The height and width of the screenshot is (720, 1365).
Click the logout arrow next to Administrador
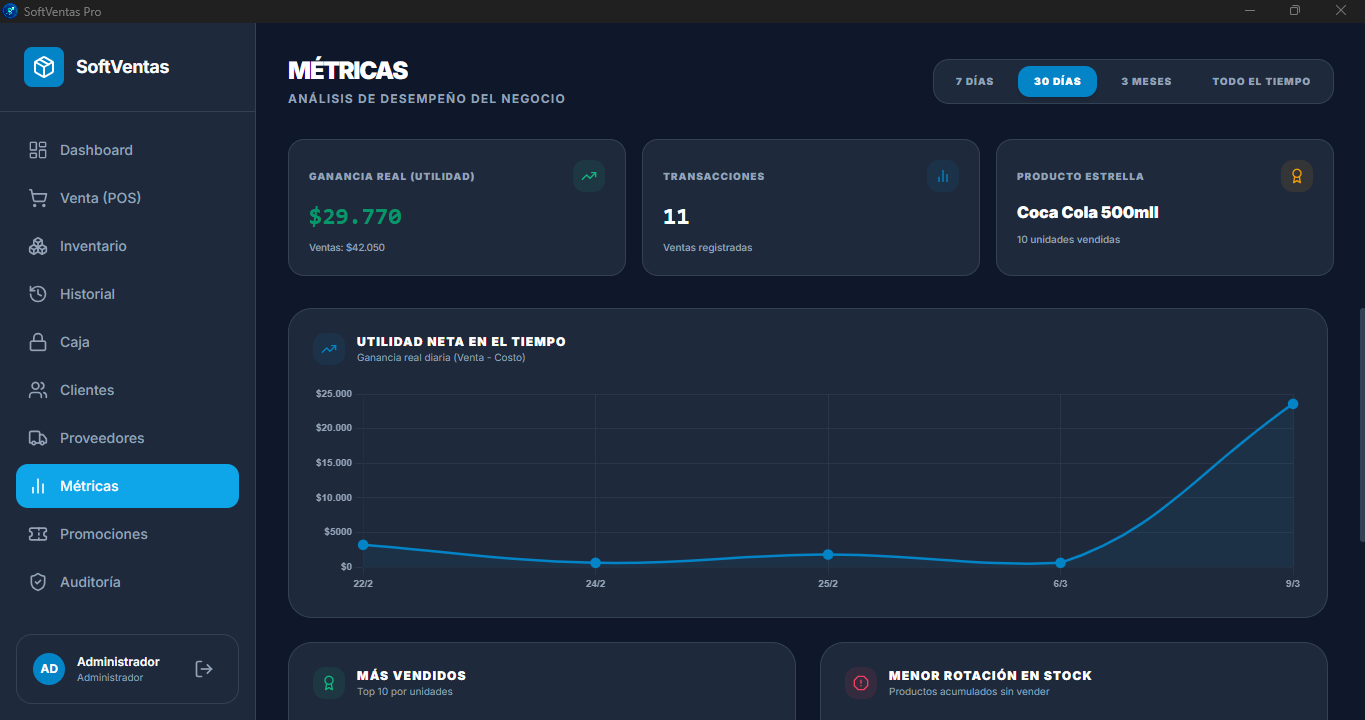pos(203,668)
